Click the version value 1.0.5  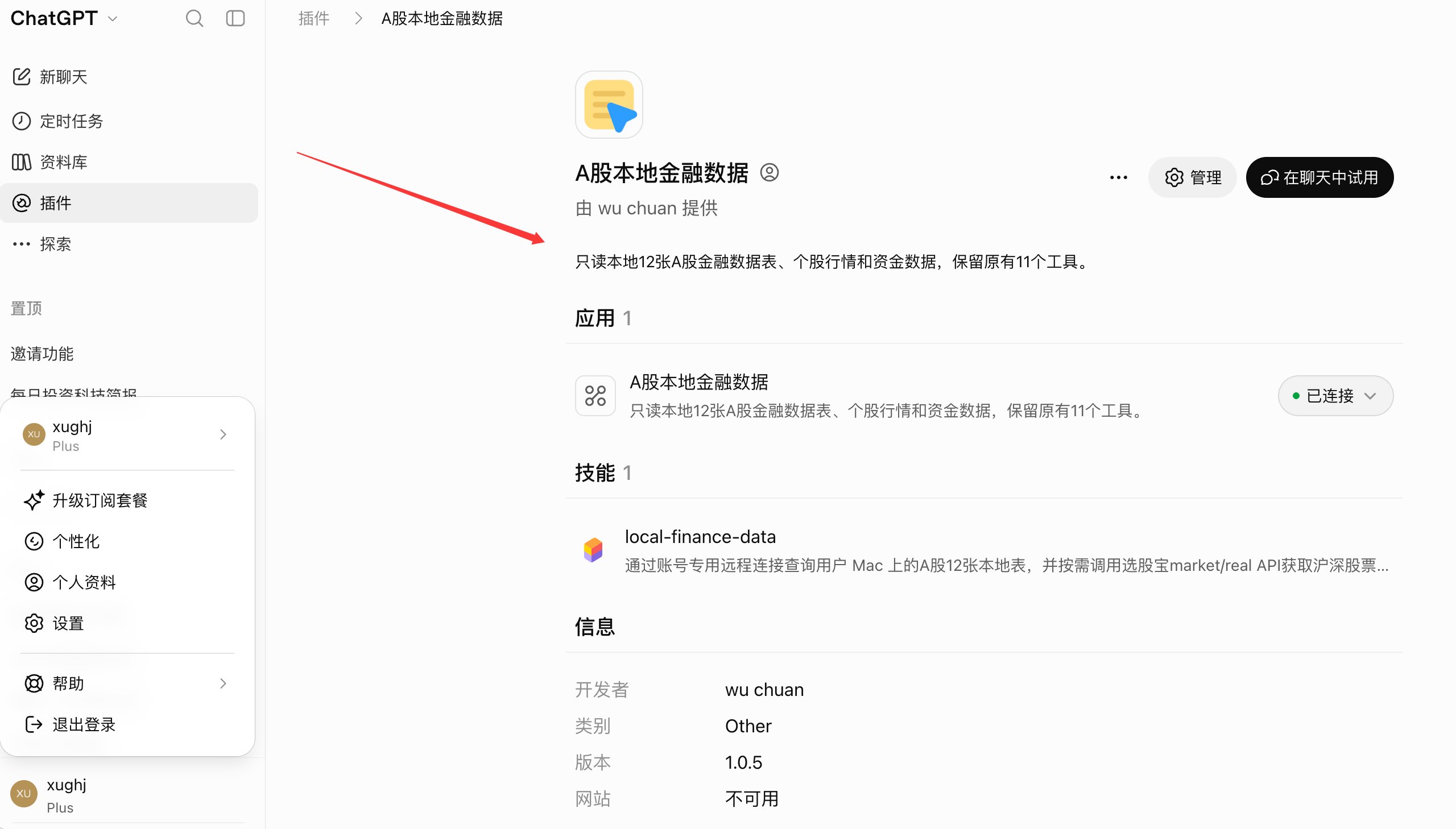[743, 762]
